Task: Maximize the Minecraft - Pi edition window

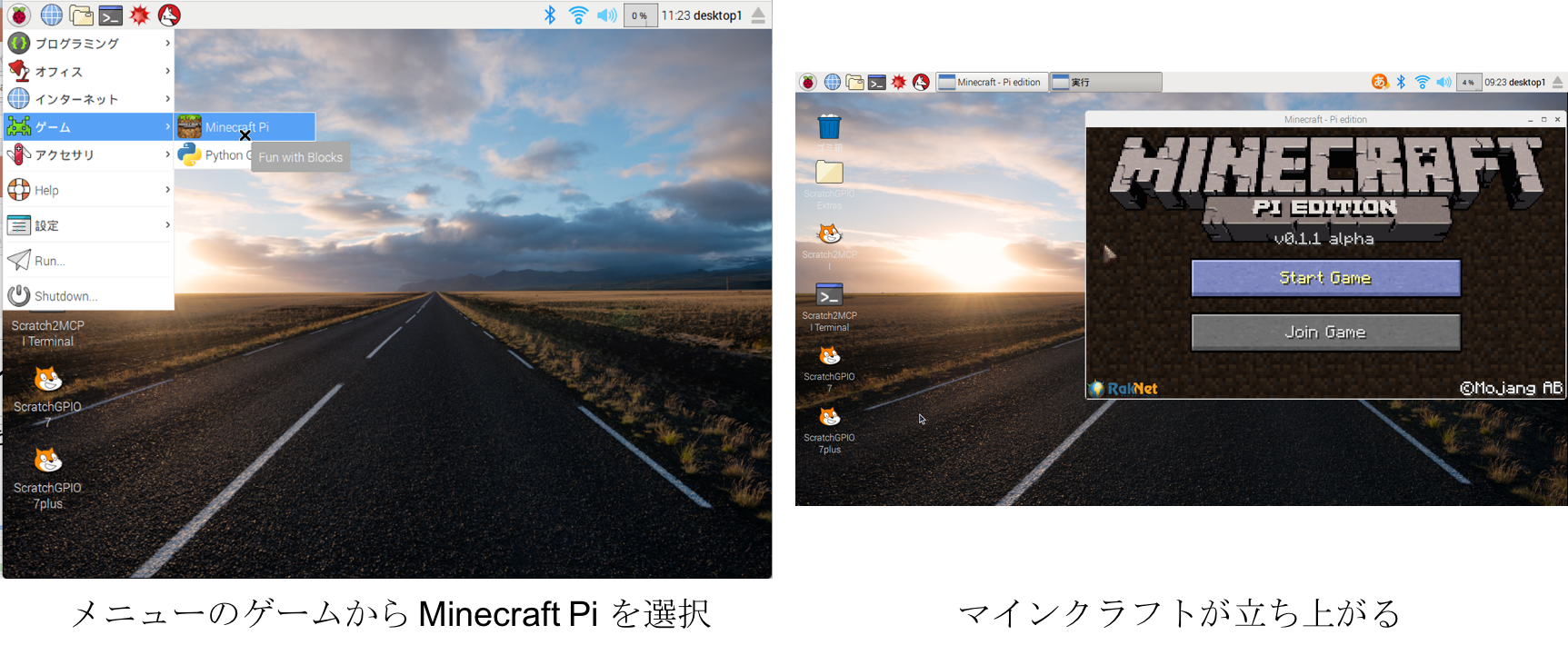Action: (x=1543, y=119)
